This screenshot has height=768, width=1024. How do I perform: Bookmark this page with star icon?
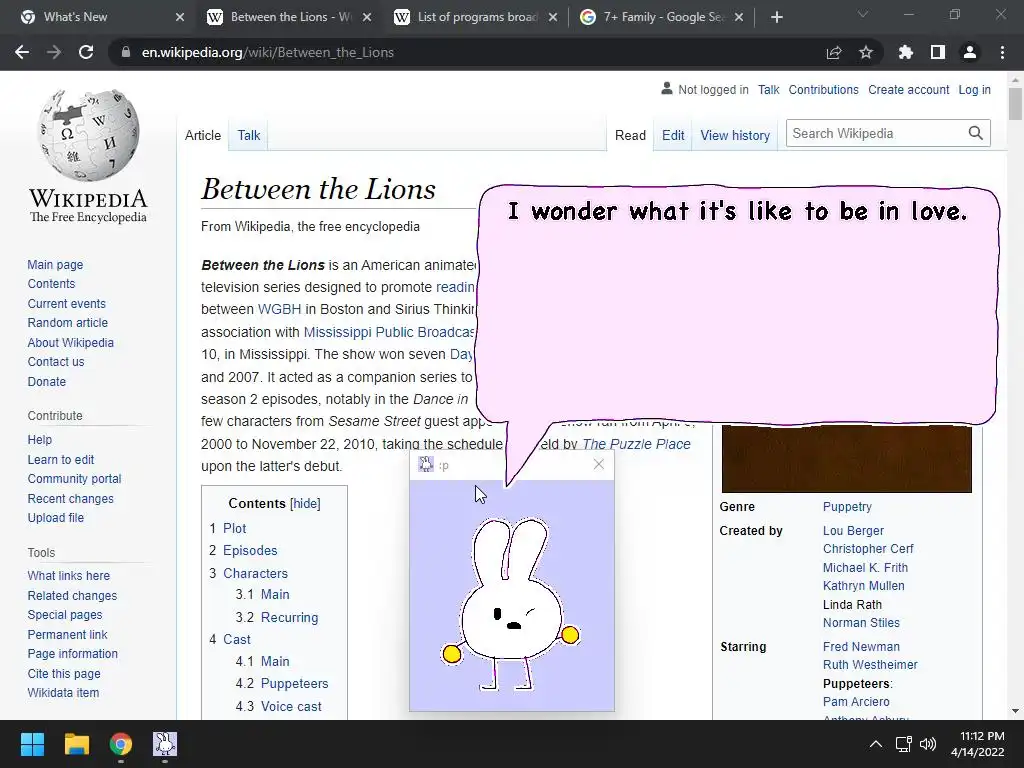pos(866,52)
